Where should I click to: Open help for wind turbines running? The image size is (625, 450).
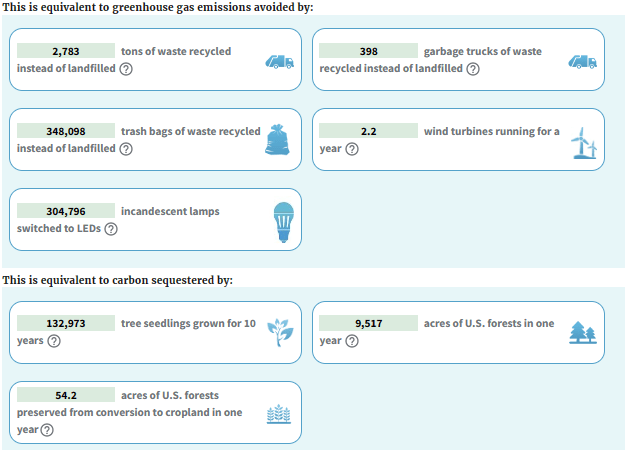click(352, 149)
